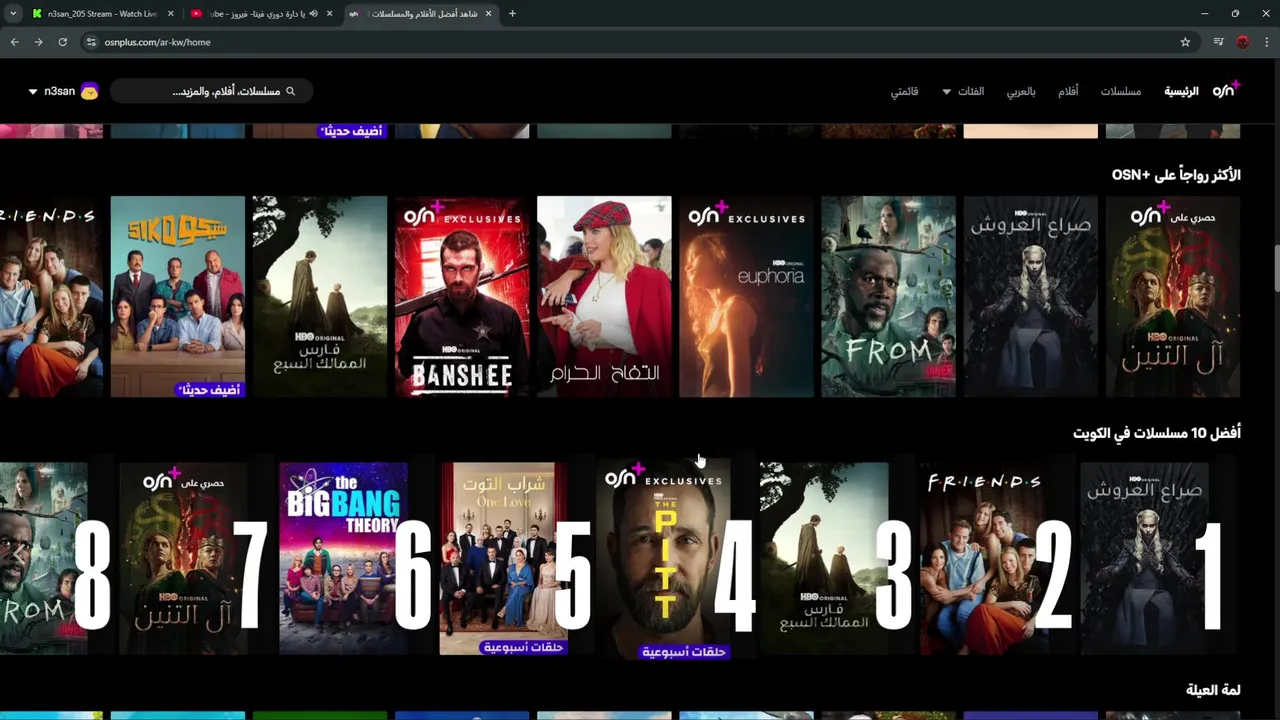Open the tab search dropdown arrow
The height and width of the screenshot is (720, 1280).
tap(12, 13)
